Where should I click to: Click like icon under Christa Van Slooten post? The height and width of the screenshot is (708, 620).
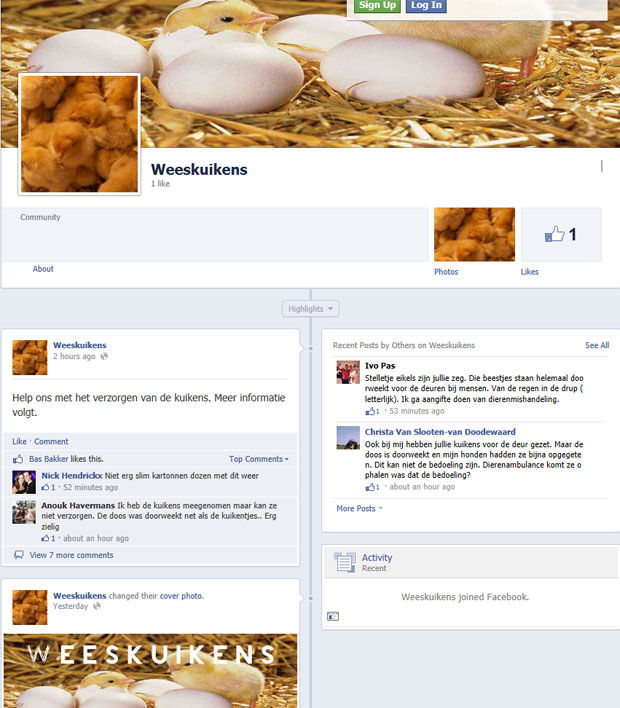pos(370,487)
